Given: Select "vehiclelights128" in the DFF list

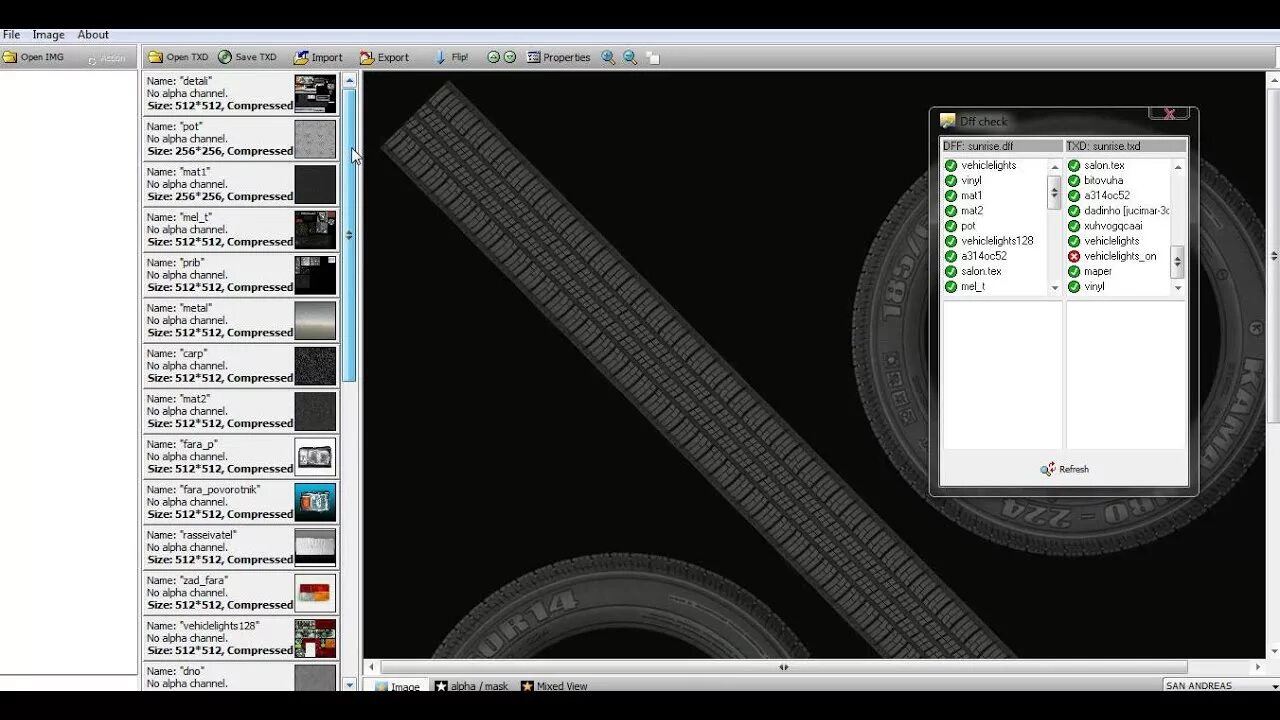Looking at the screenshot, I should pos(997,241).
